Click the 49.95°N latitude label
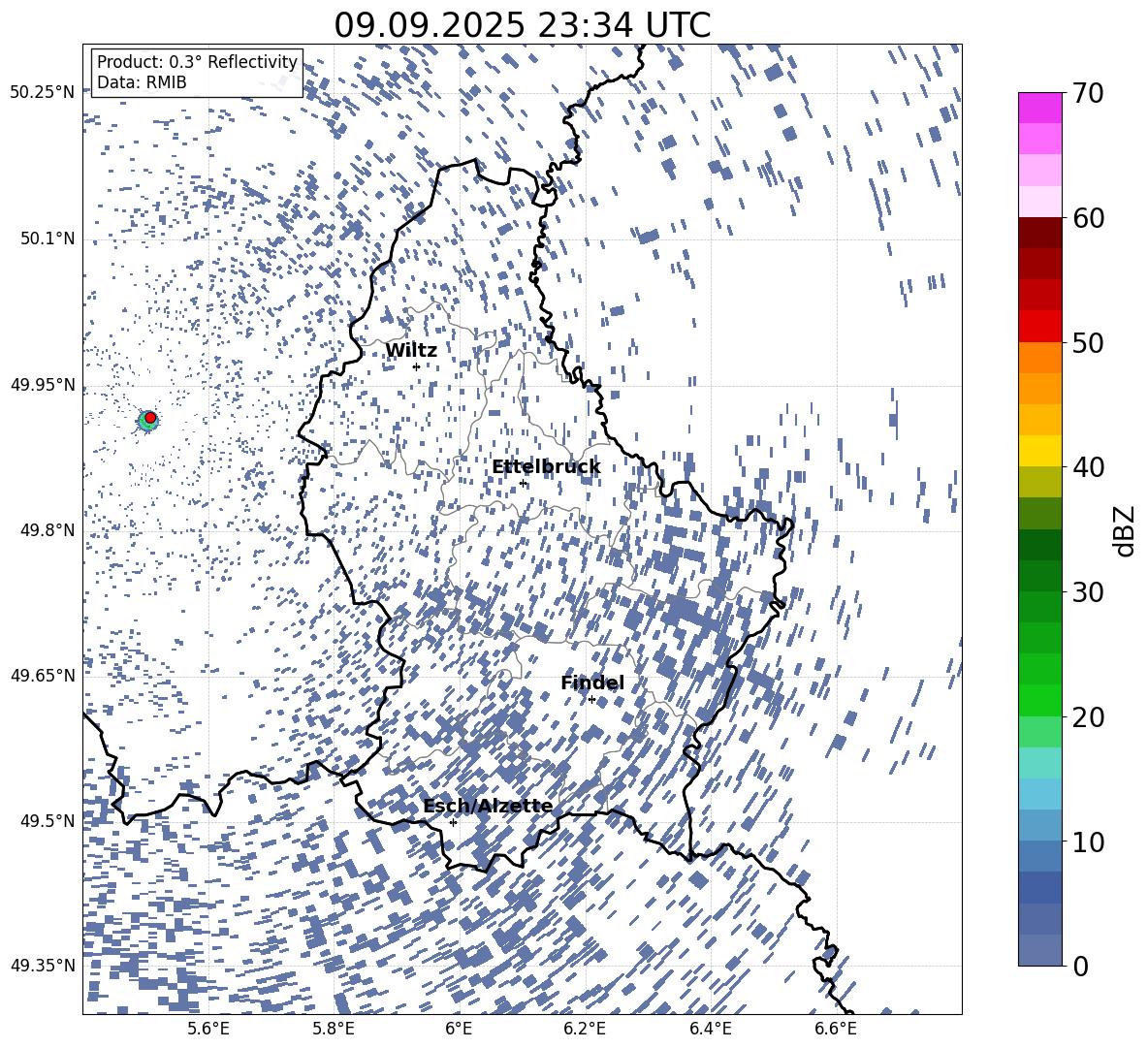This screenshot has height=1048, width=1148. coord(43,385)
